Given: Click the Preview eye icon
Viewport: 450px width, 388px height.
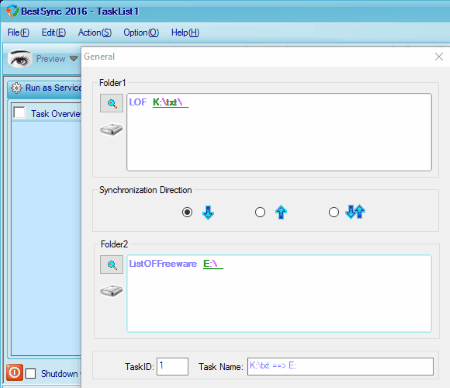Looking at the screenshot, I should pos(20,59).
